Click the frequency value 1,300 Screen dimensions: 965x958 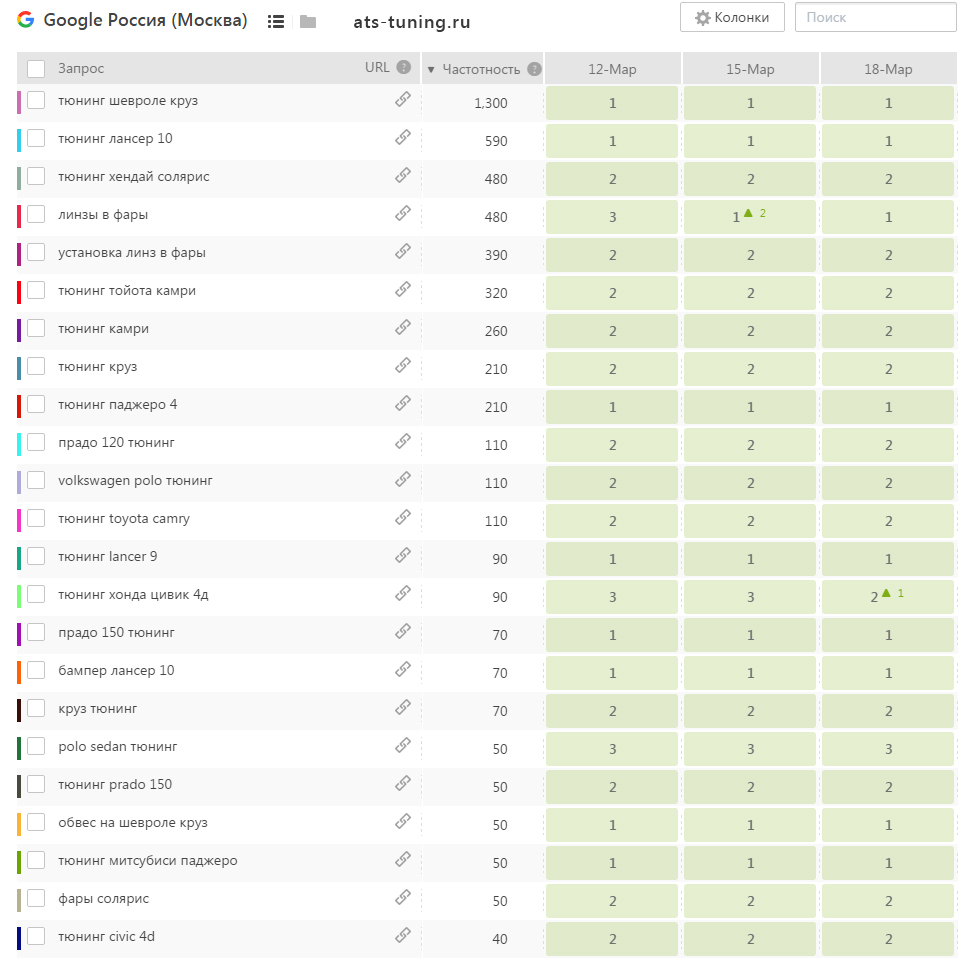click(491, 103)
